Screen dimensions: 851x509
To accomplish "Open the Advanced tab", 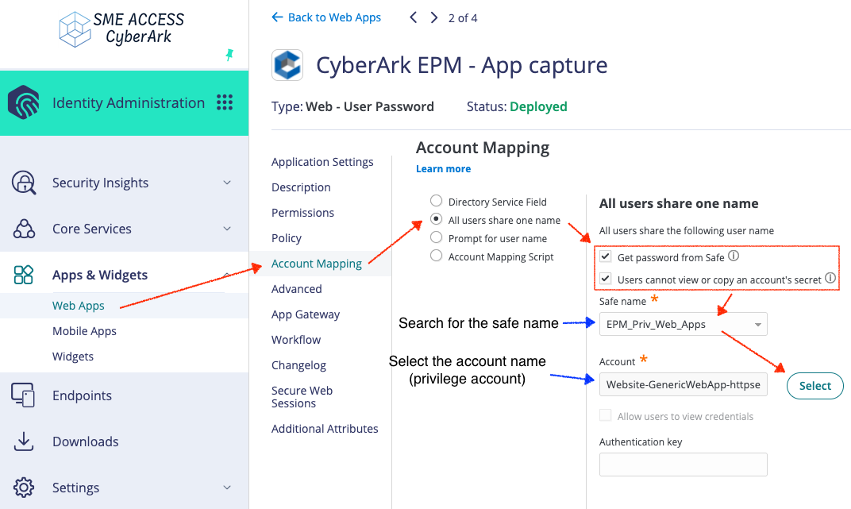I will point(296,289).
